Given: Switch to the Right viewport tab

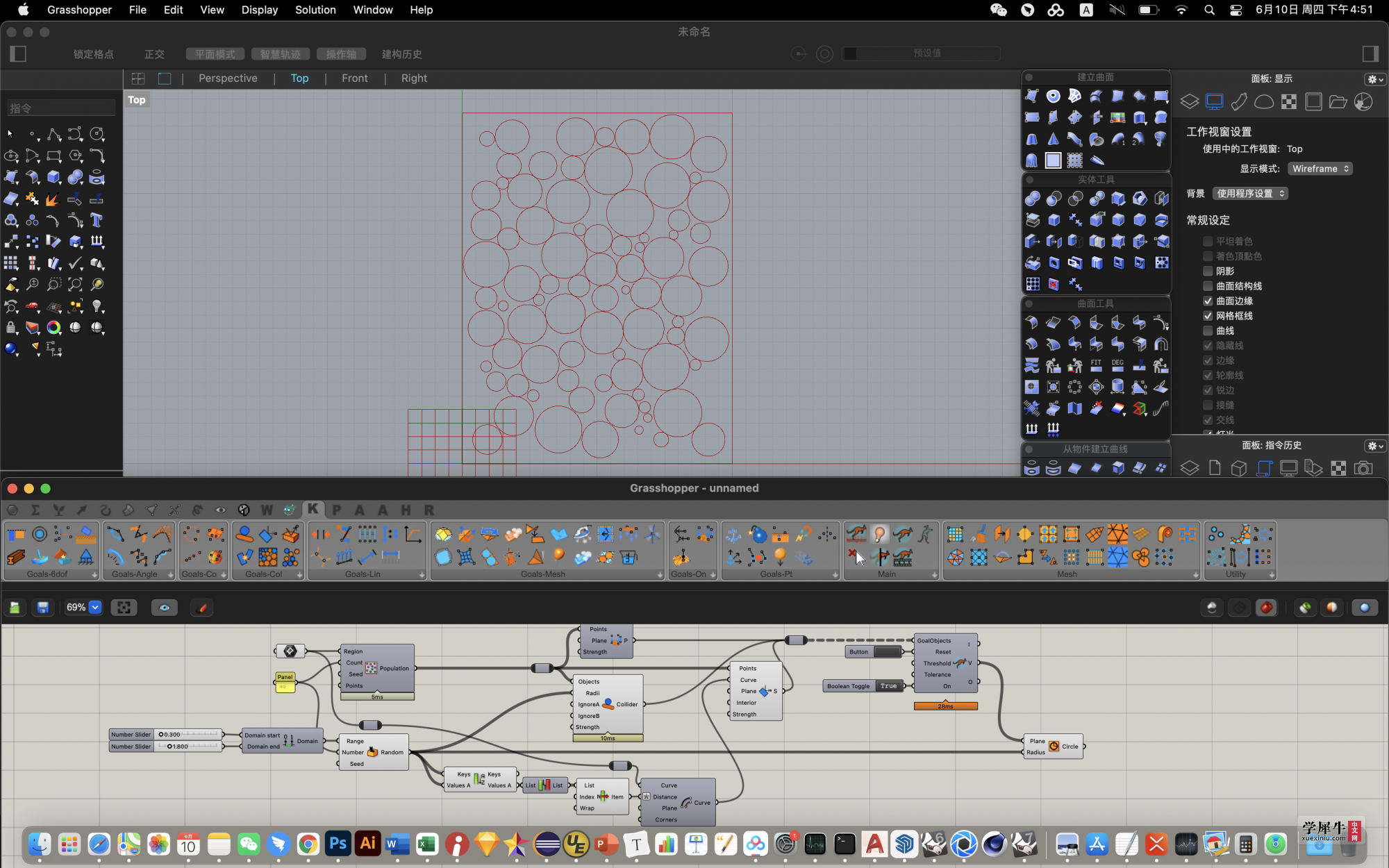Looking at the screenshot, I should (x=414, y=78).
